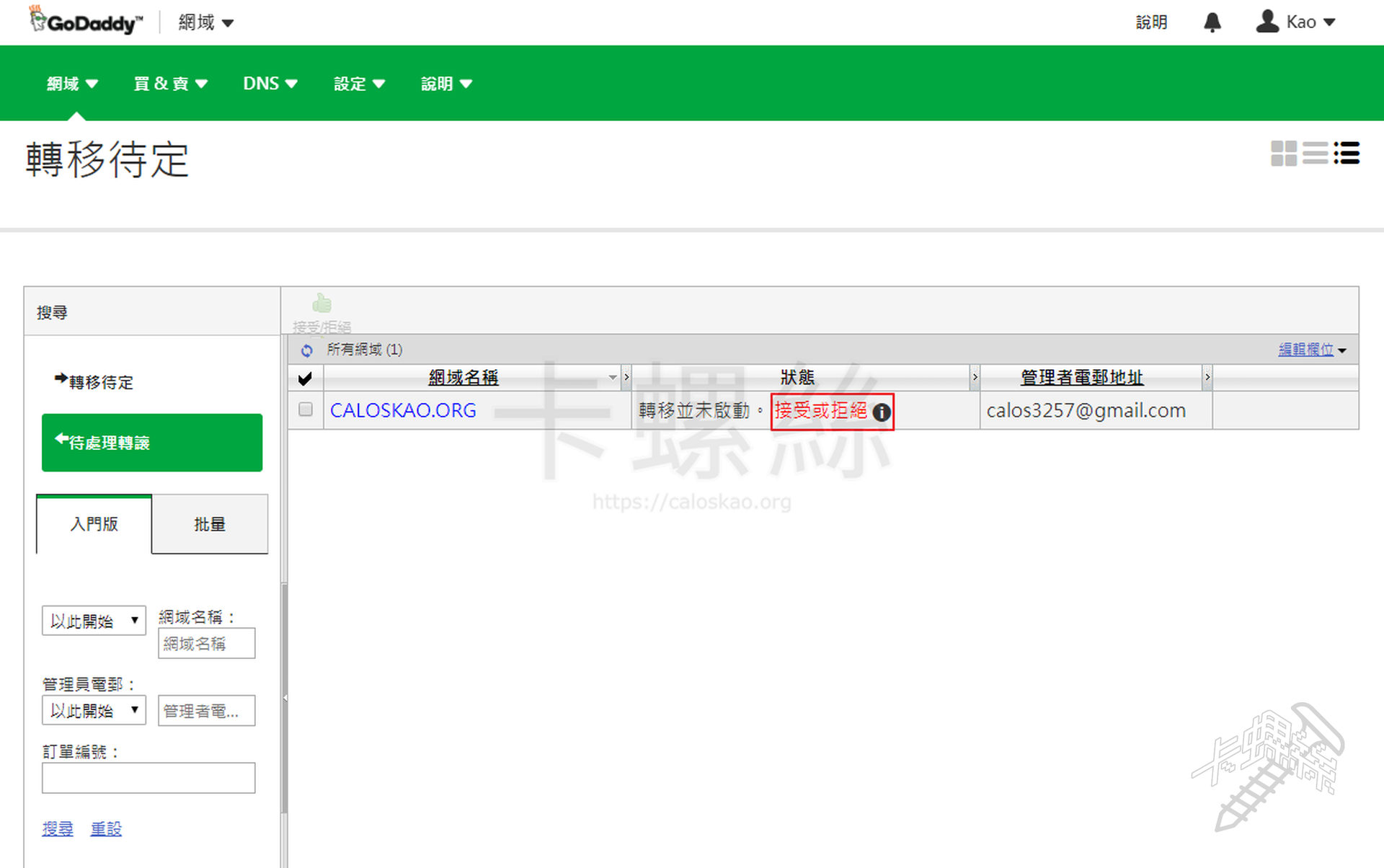This screenshot has height=868, width=1384.
Task: Open the 以此開始 dropdown for admin email
Action: point(94,710)
